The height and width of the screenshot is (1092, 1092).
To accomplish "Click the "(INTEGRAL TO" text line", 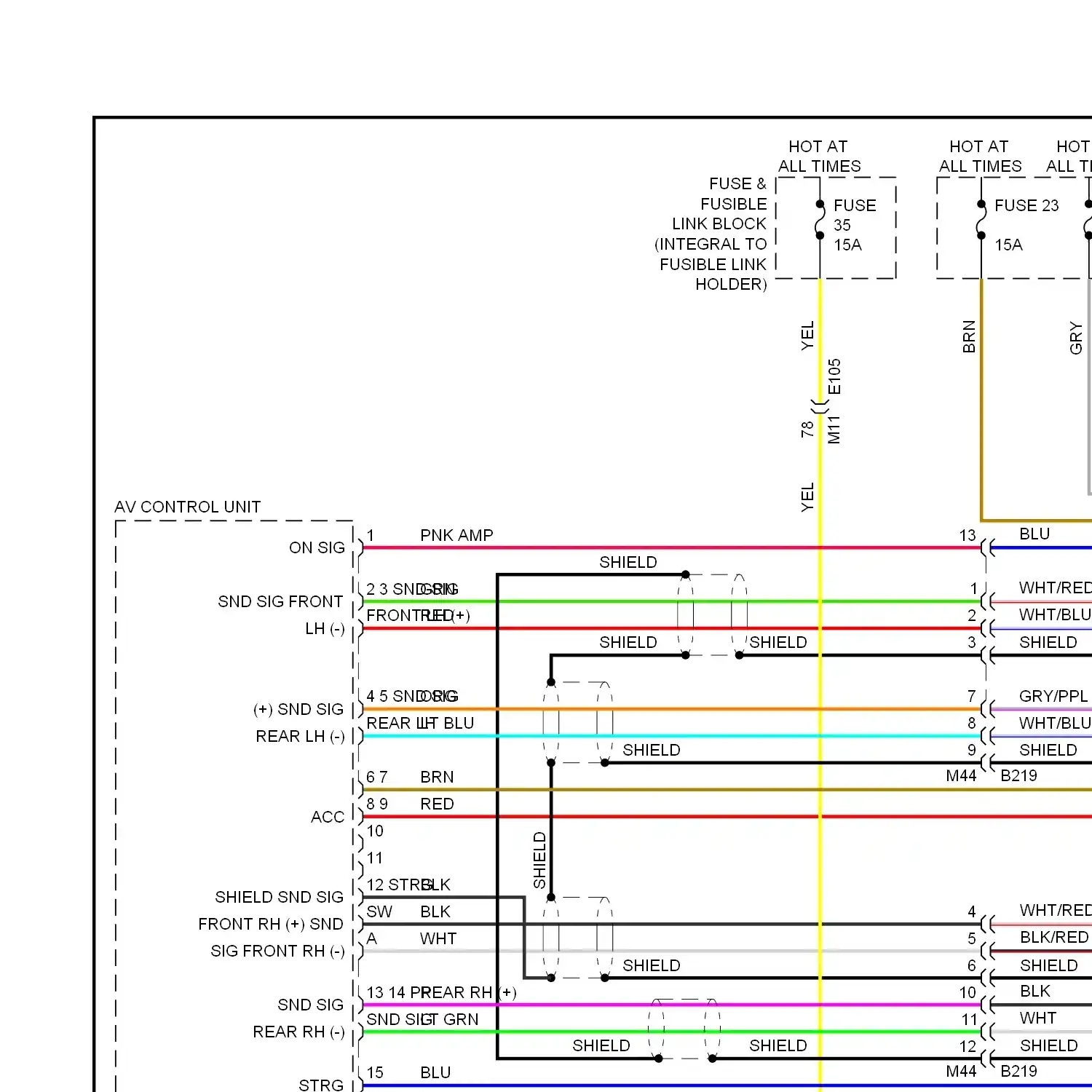I will click(711, 244).
